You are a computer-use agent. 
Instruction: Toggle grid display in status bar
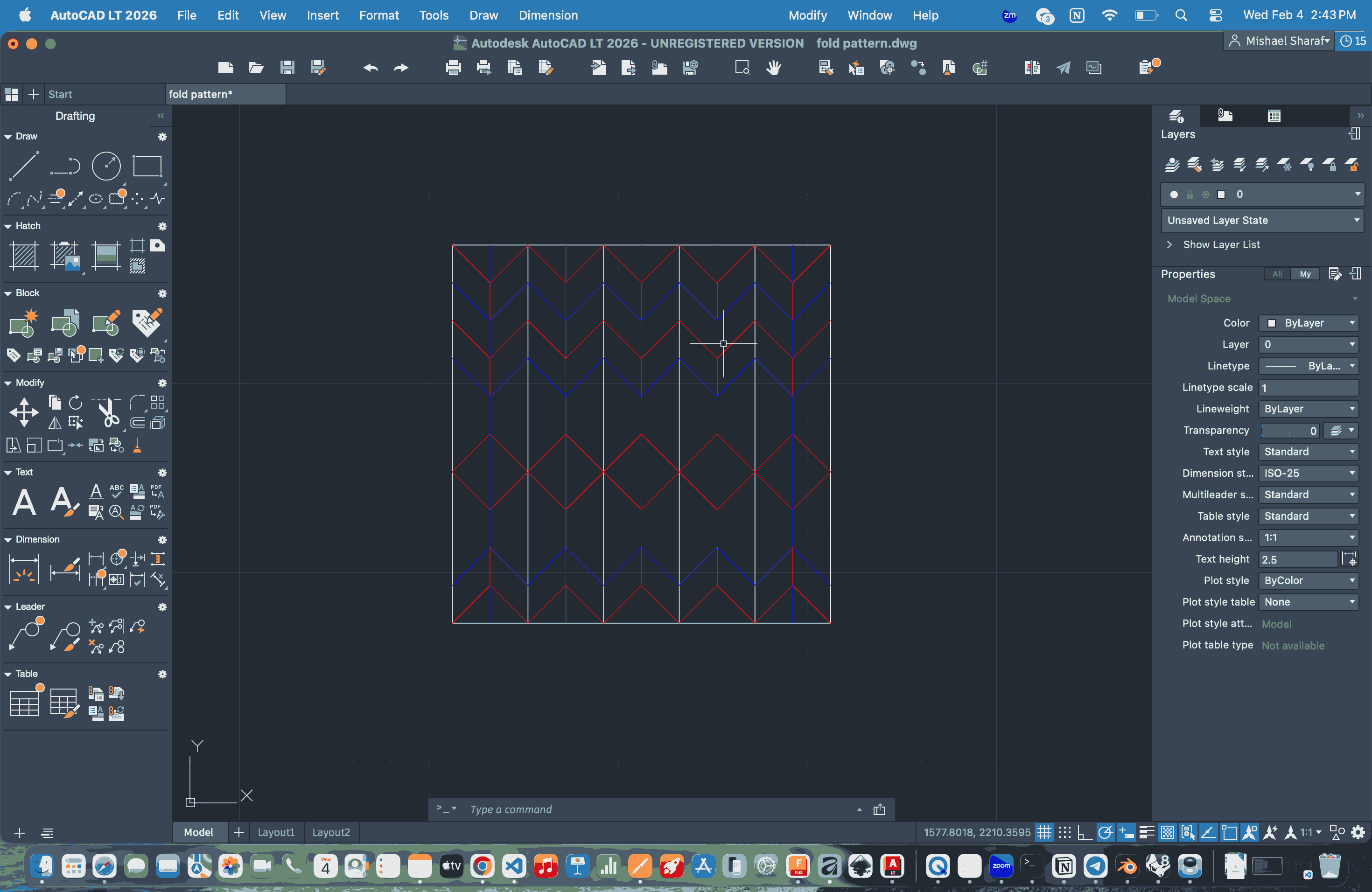pos(1044,832)
